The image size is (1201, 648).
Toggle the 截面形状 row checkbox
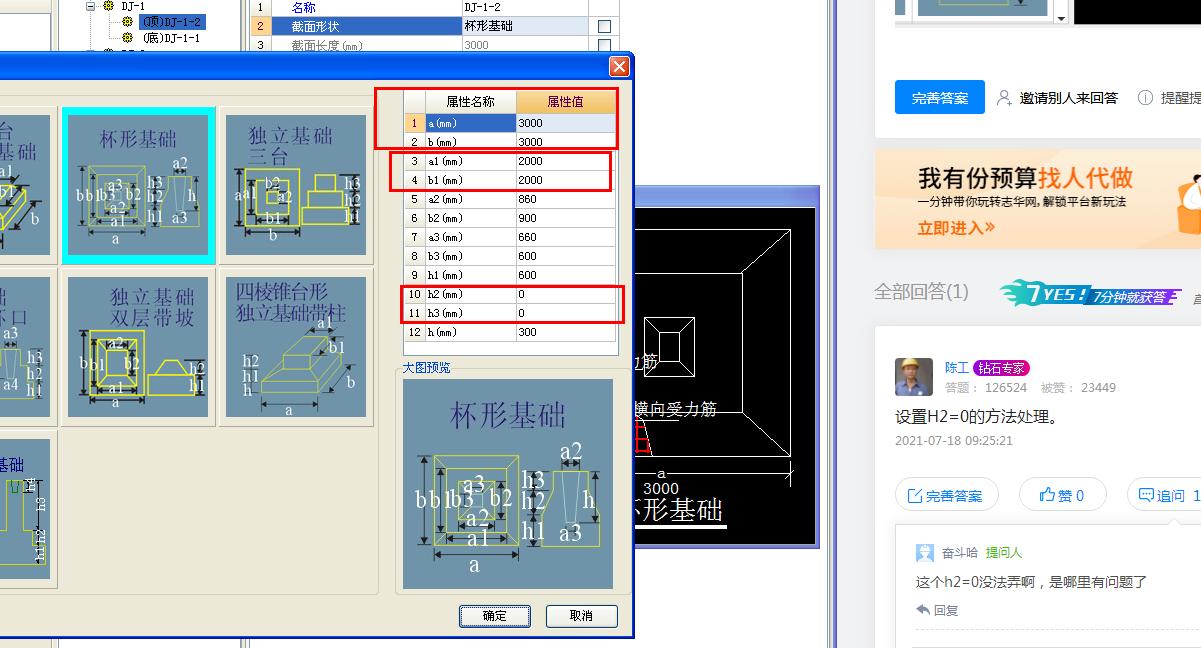[x=604, y=27]
